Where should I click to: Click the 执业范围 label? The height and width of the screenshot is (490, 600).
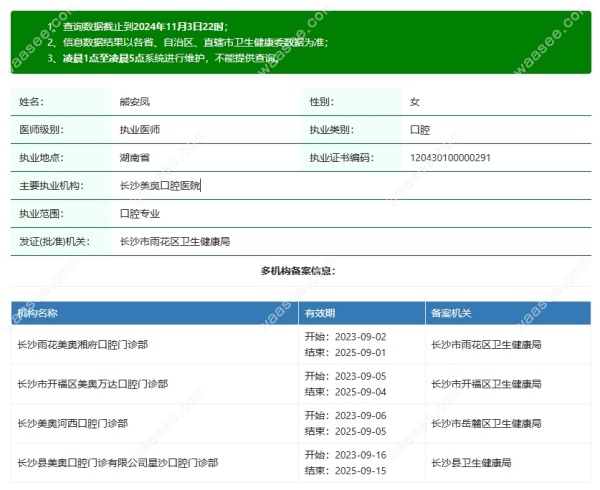coord(41,213)
